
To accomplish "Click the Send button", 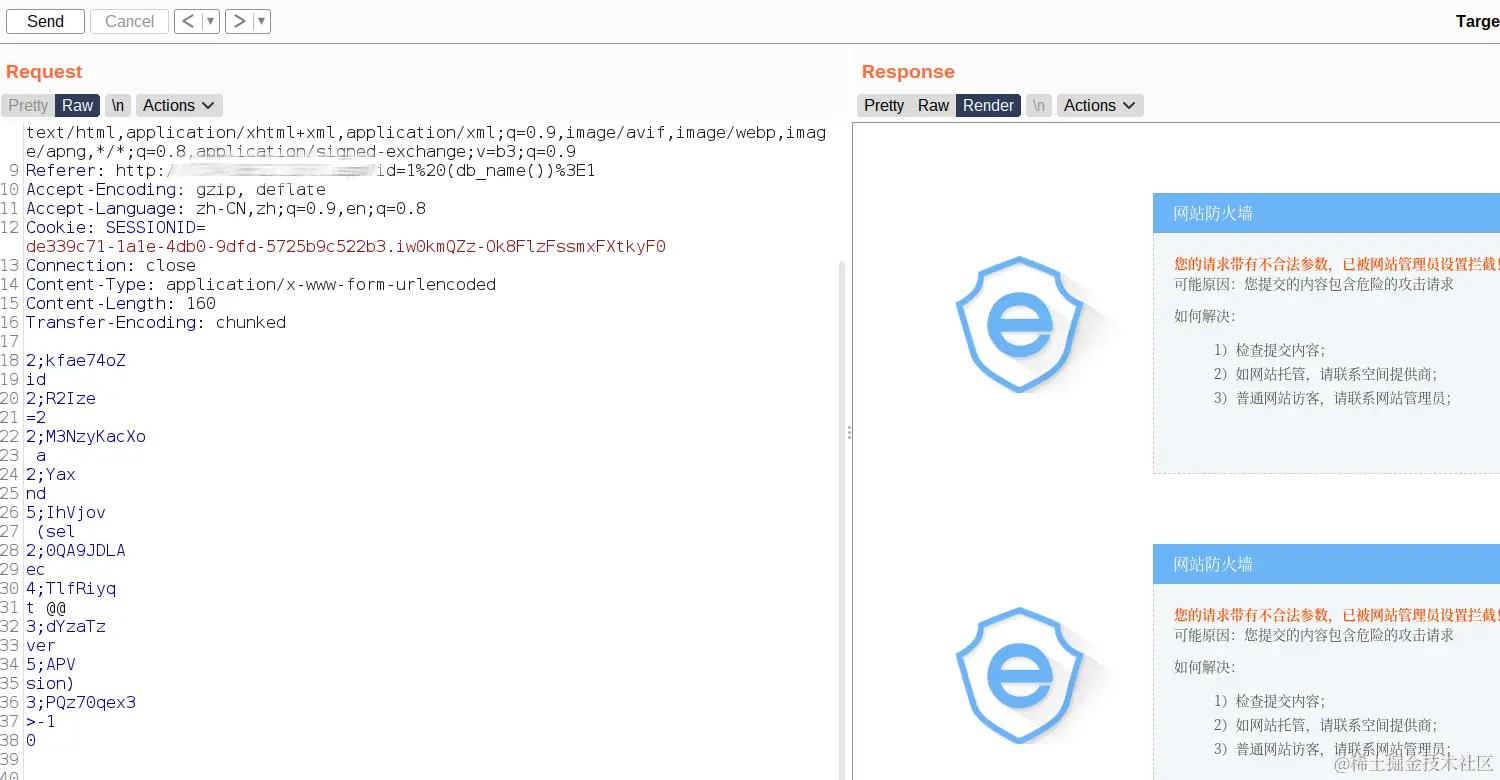I will [x=45, y=21].
